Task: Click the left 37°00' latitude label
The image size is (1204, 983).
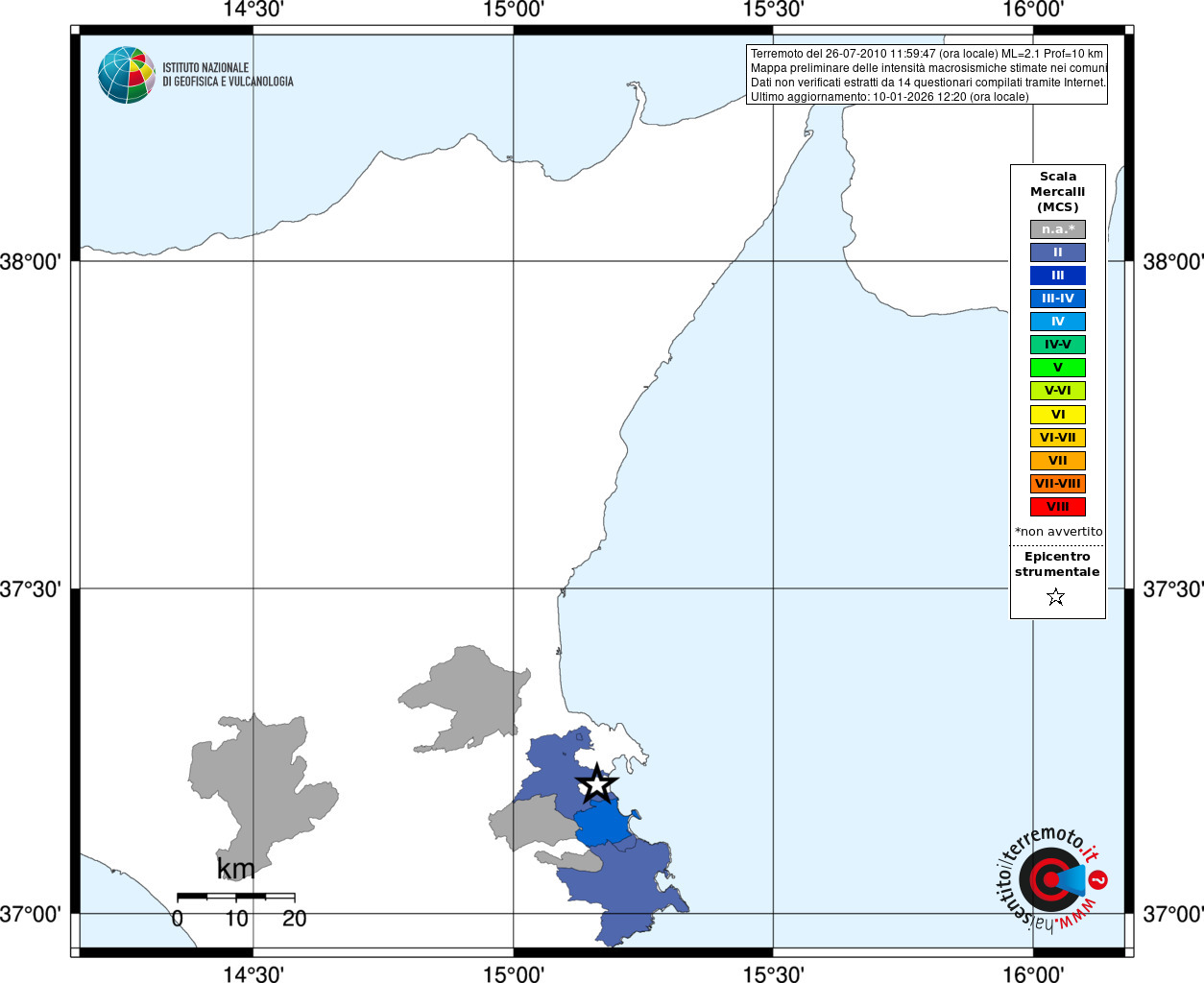Action: 31,914
